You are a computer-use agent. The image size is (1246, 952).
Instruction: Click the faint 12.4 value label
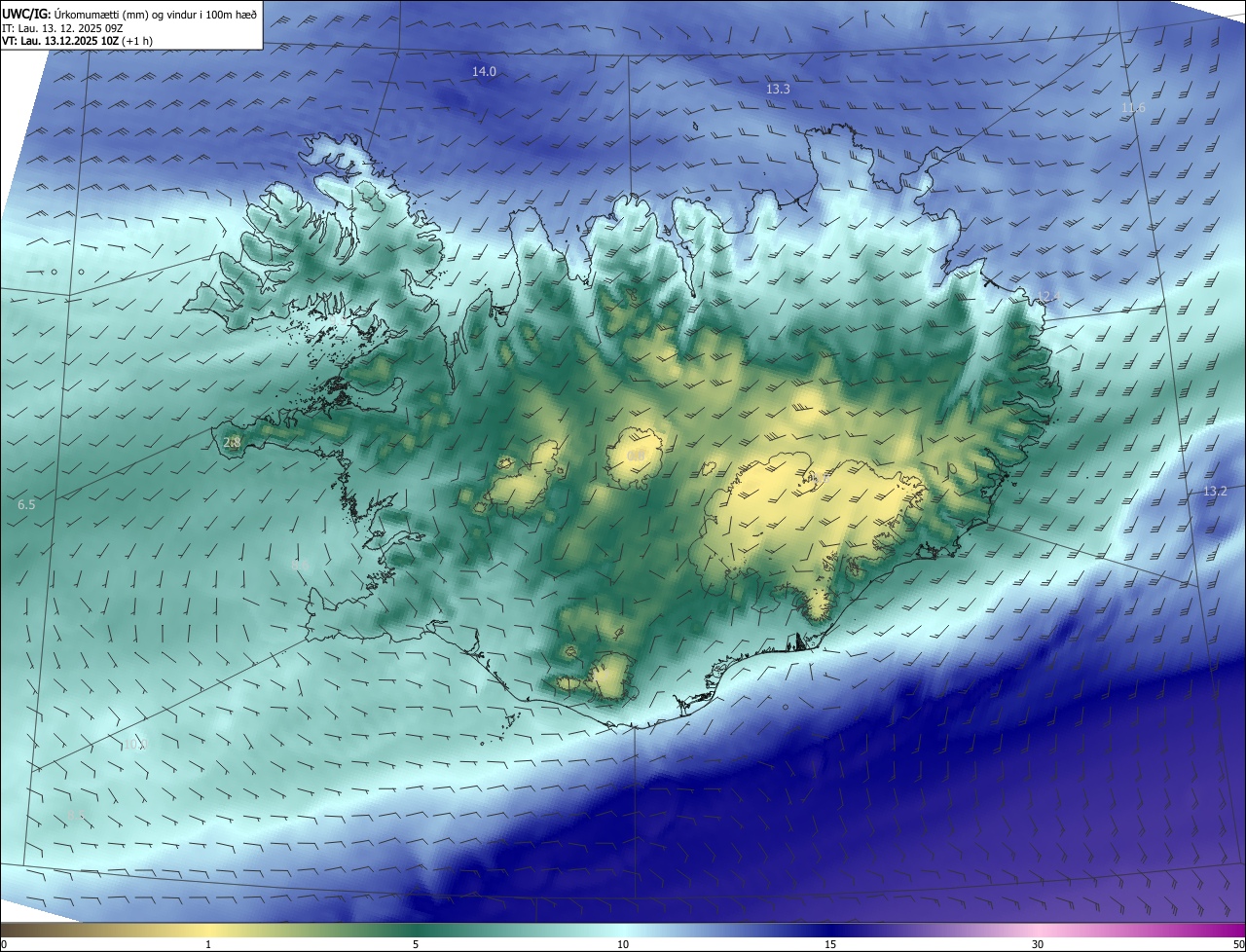(x=1048, y=297)
